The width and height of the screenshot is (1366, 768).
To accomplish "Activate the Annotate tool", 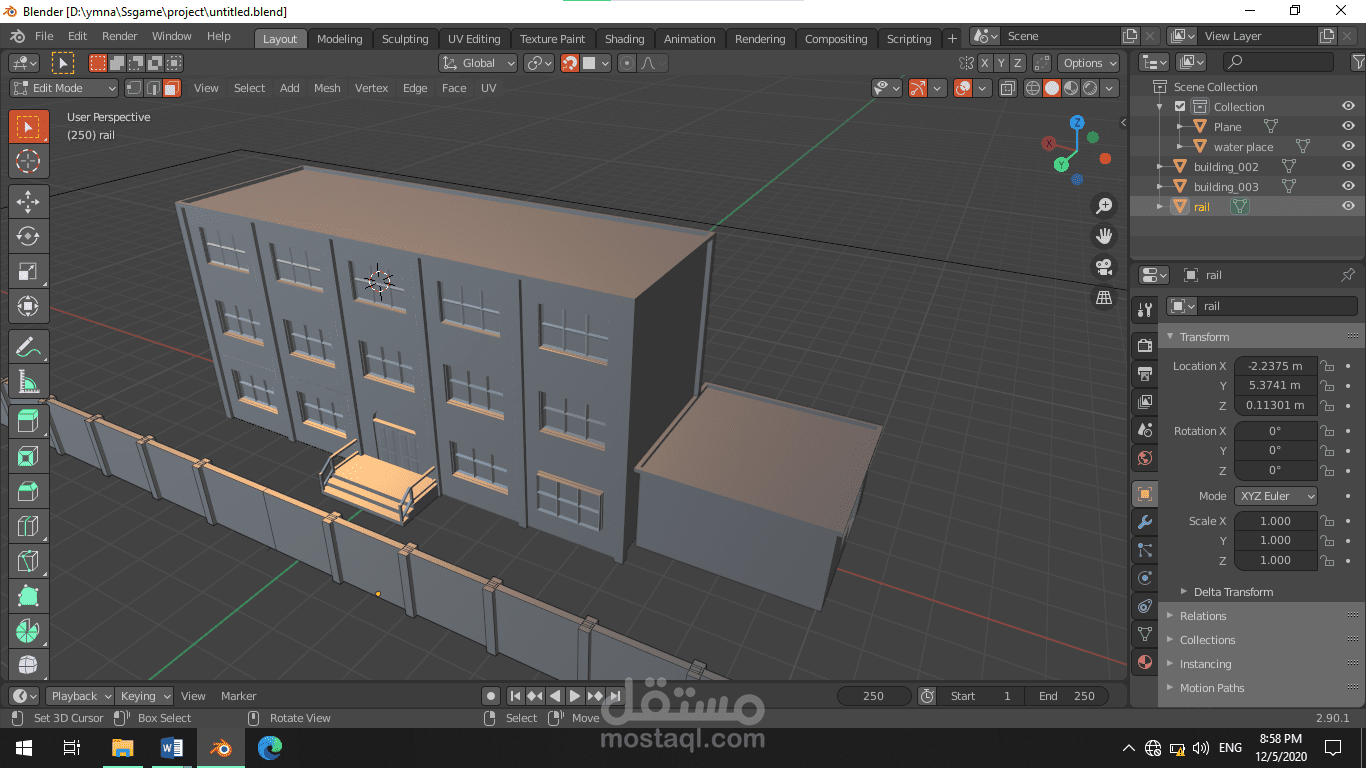I will click(28, 347).
